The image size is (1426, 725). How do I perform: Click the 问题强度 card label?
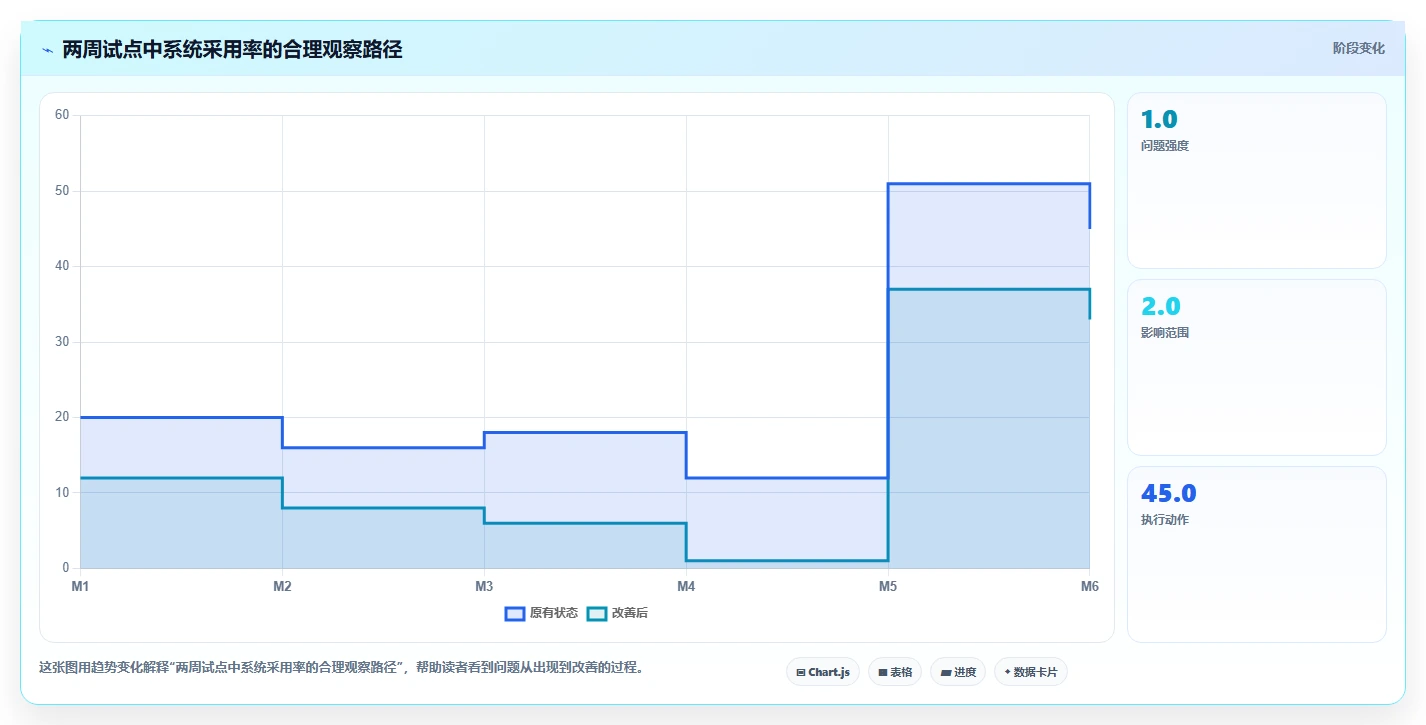(x=1165, y=145)
